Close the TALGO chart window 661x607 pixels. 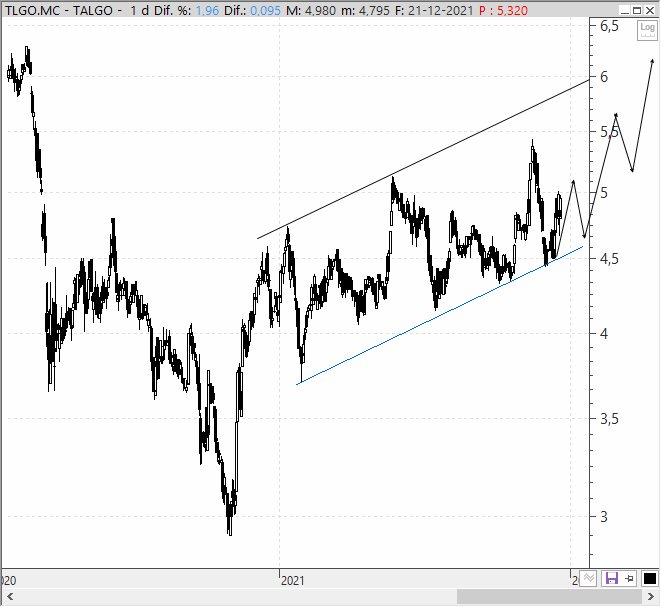650,11
